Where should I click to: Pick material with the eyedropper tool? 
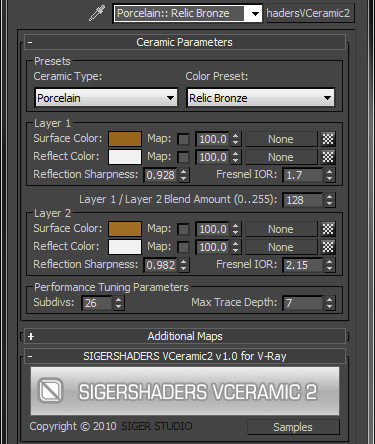click(x=97, y=13)
